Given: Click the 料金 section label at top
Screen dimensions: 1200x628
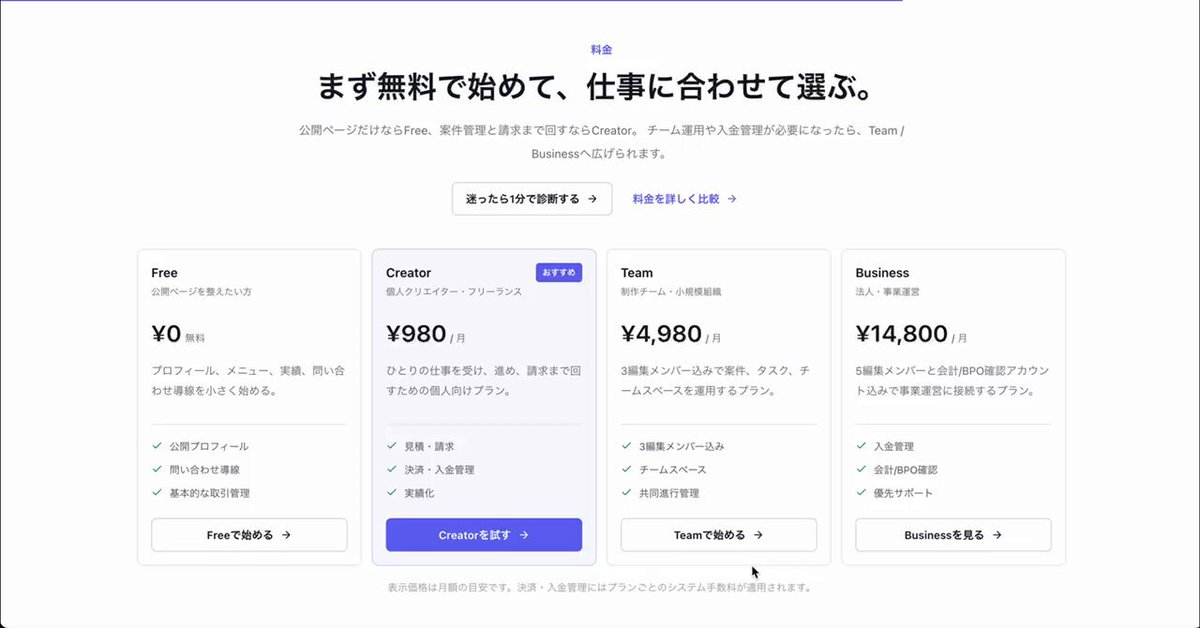Looking at the screenshot, I should tap(601, 49).
